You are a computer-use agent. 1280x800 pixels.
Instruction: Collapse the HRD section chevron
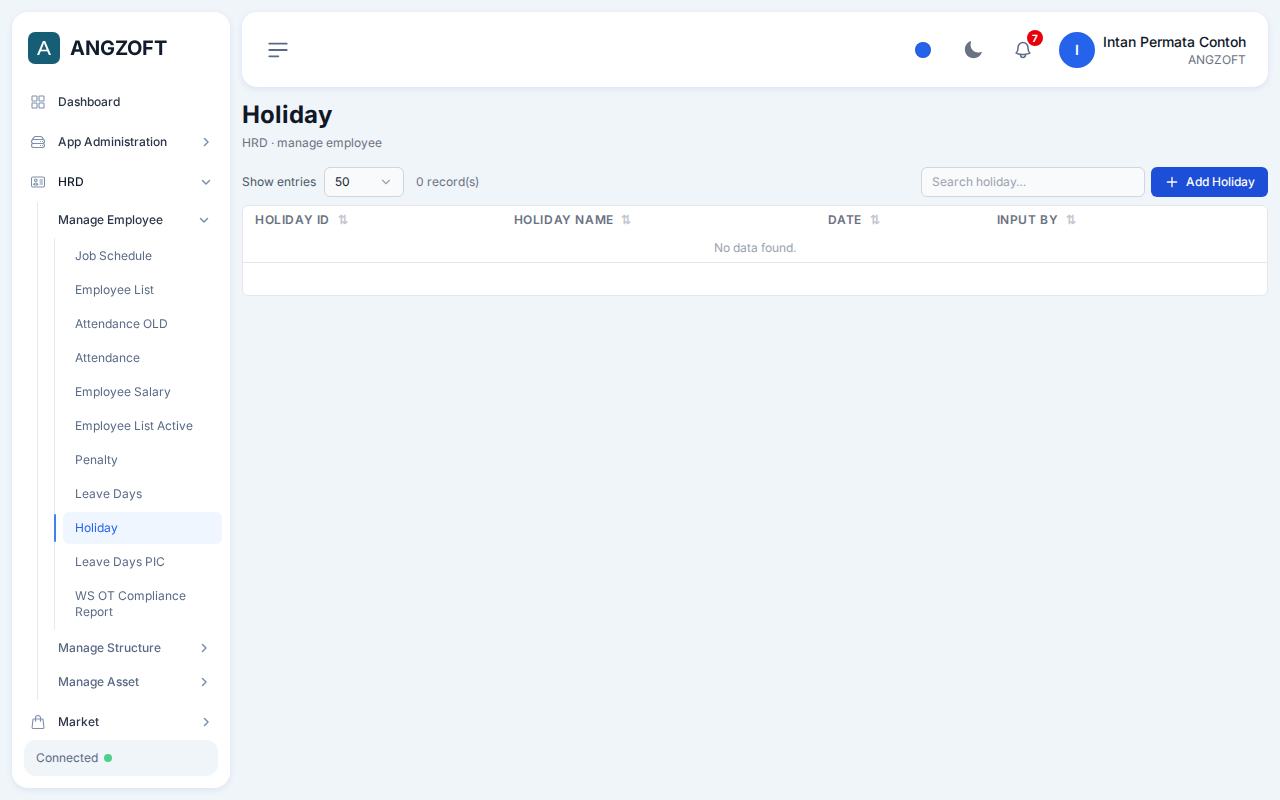click(206, 182)
